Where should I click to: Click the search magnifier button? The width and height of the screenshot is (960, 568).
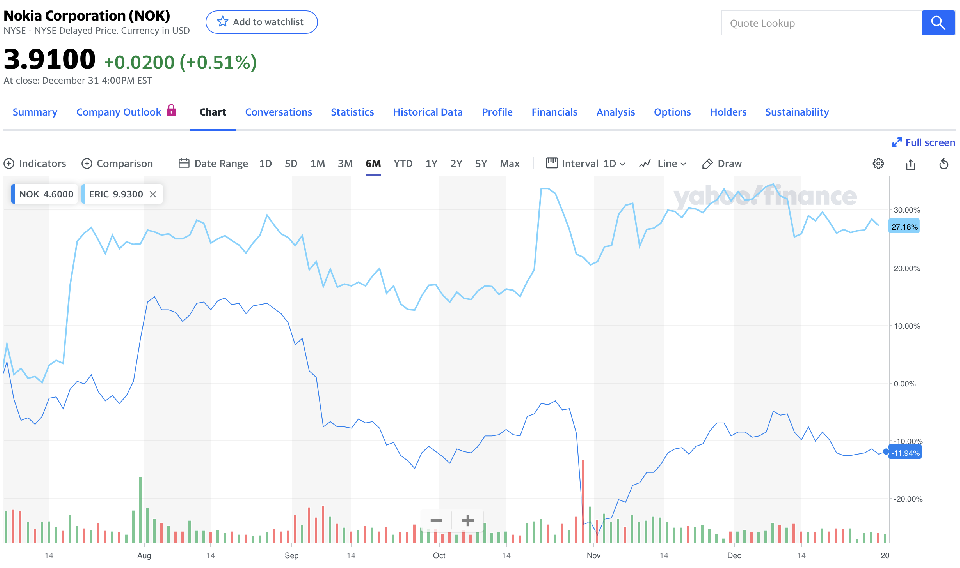937,23
